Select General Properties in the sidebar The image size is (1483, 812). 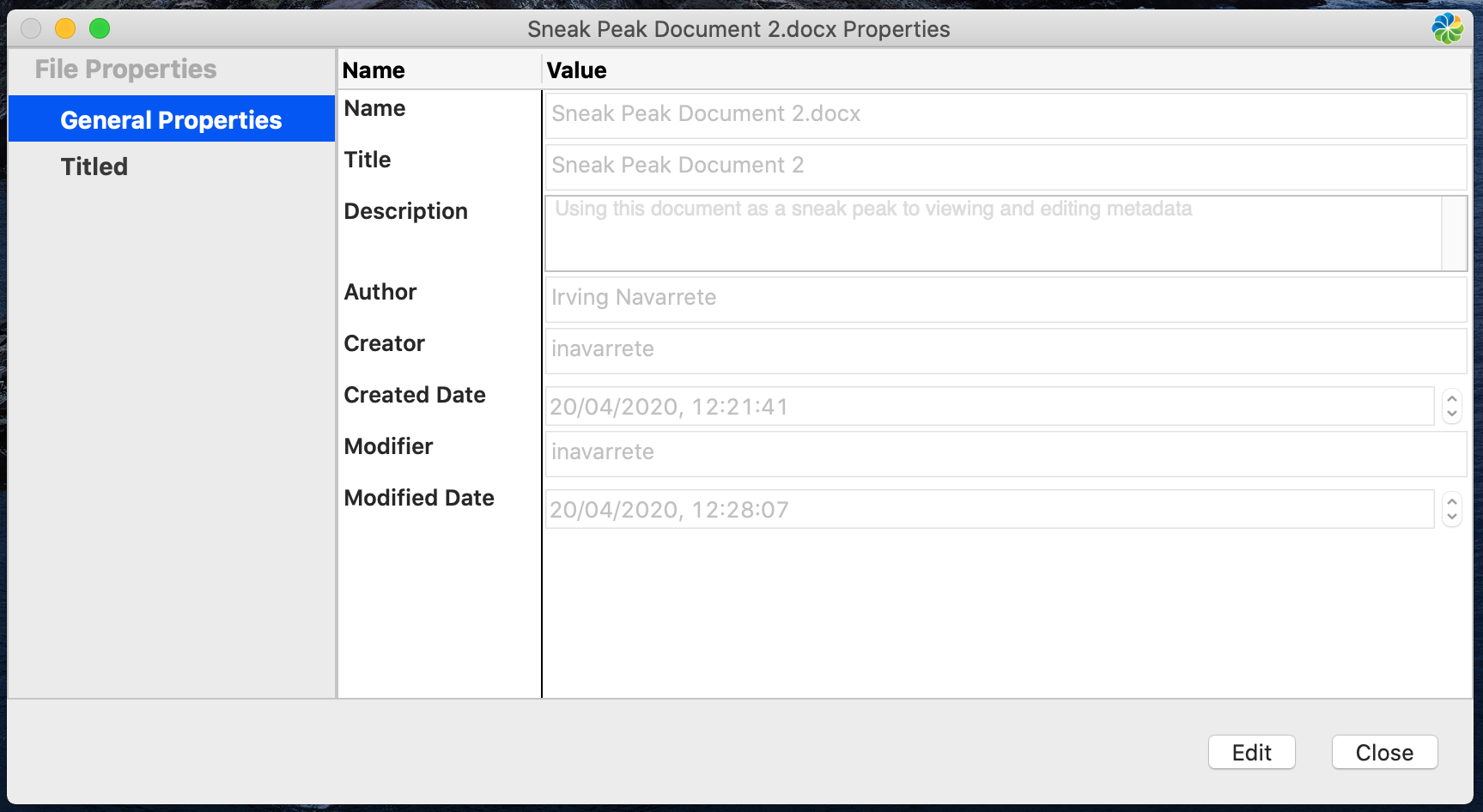[171, 120]
